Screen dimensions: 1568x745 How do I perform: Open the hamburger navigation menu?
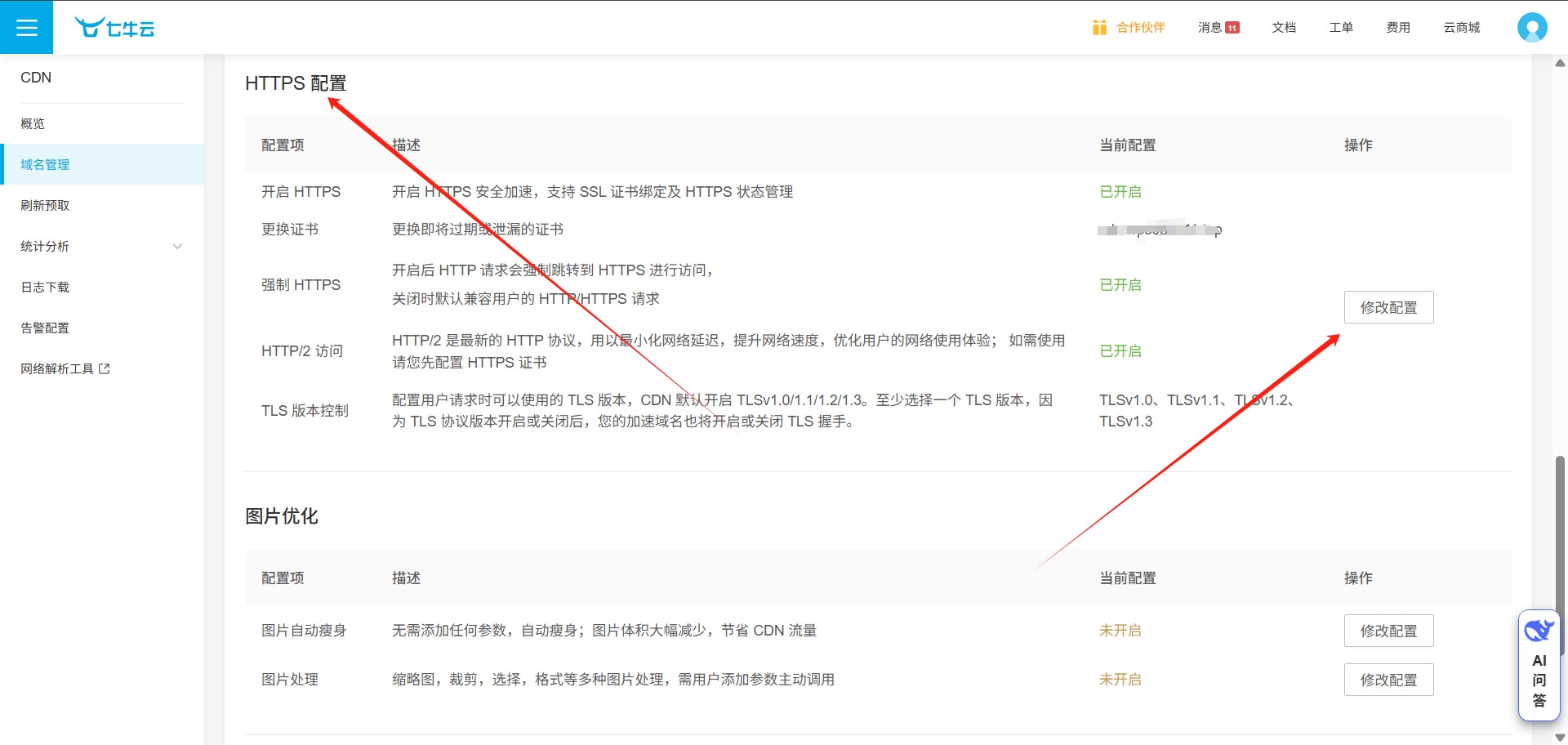(26, 28)
